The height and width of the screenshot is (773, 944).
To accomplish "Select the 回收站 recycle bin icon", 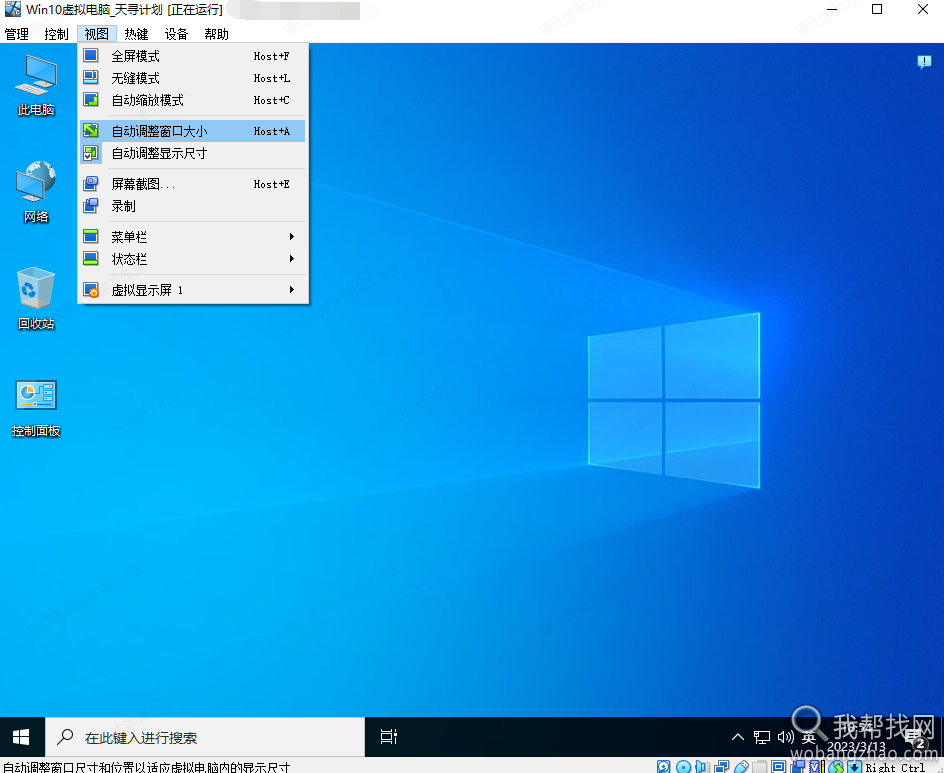I will click(x=36, y=299).
